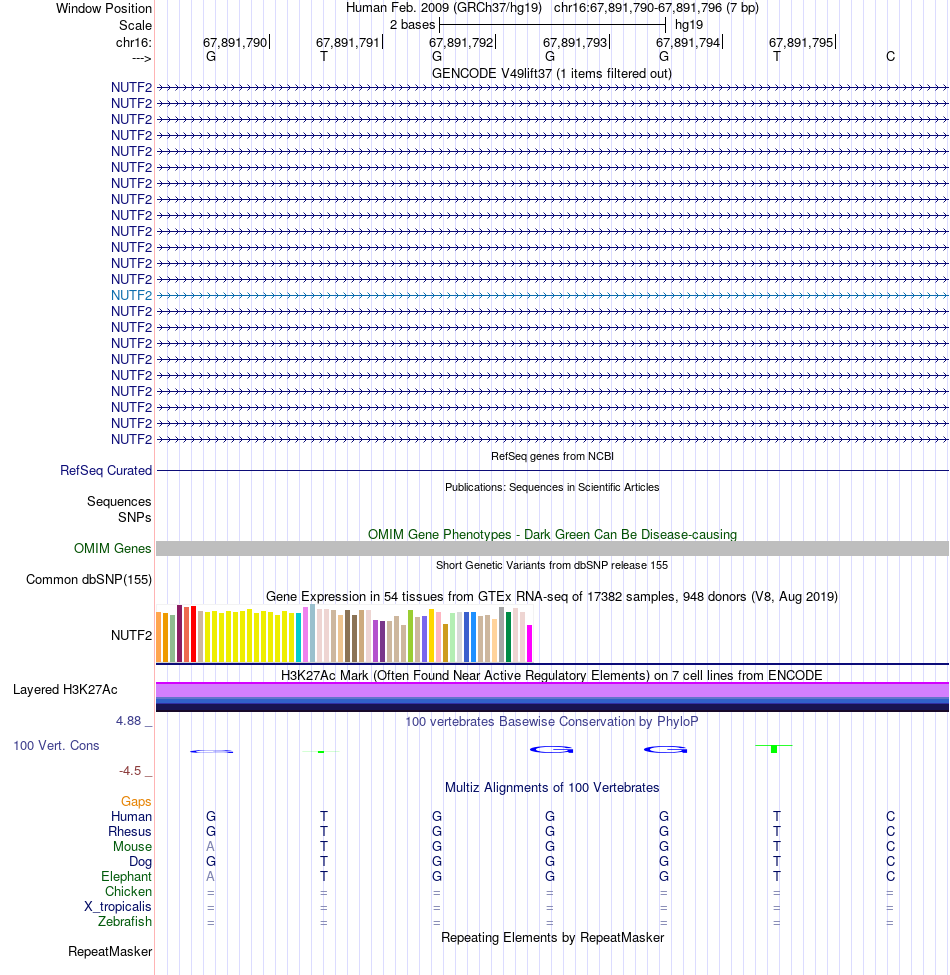
Task: Open the 'OMIM Gene Phenotypes' track title
Action: pyautogui.click(x=552, y=535)
